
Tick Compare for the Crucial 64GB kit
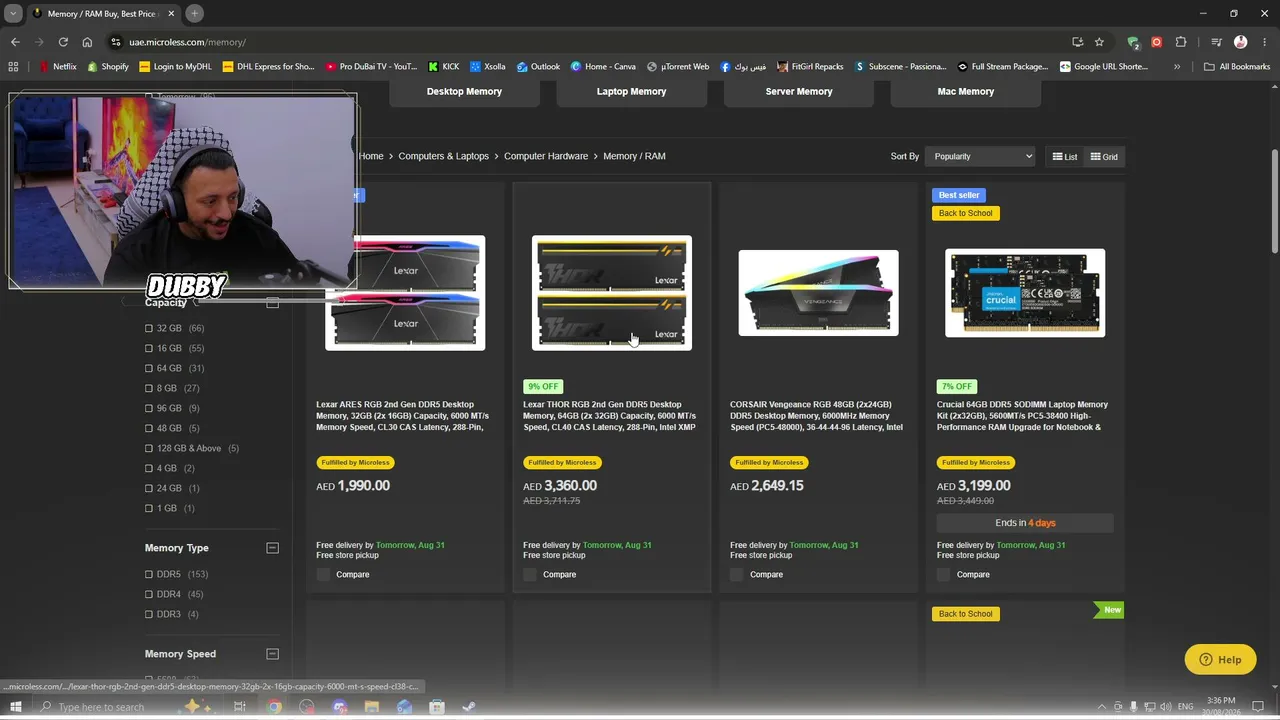click(944, 574)
